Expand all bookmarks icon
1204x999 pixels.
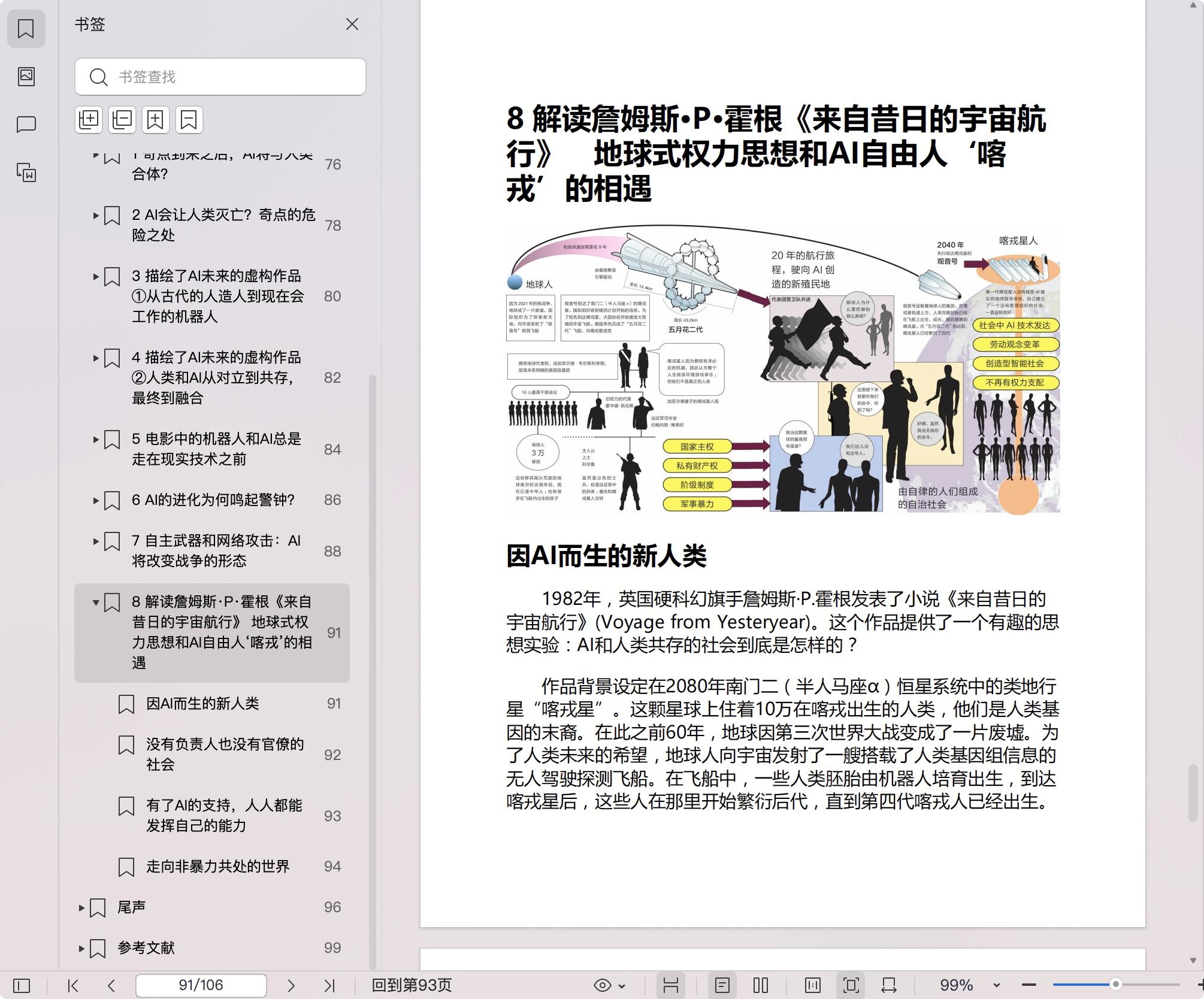coord(89,120)
